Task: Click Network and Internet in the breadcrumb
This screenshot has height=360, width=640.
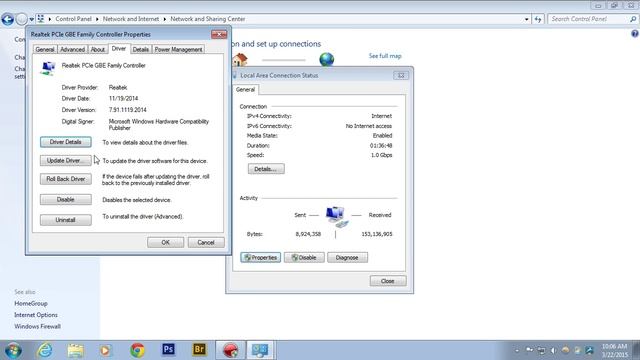Action: click(131, 19)
